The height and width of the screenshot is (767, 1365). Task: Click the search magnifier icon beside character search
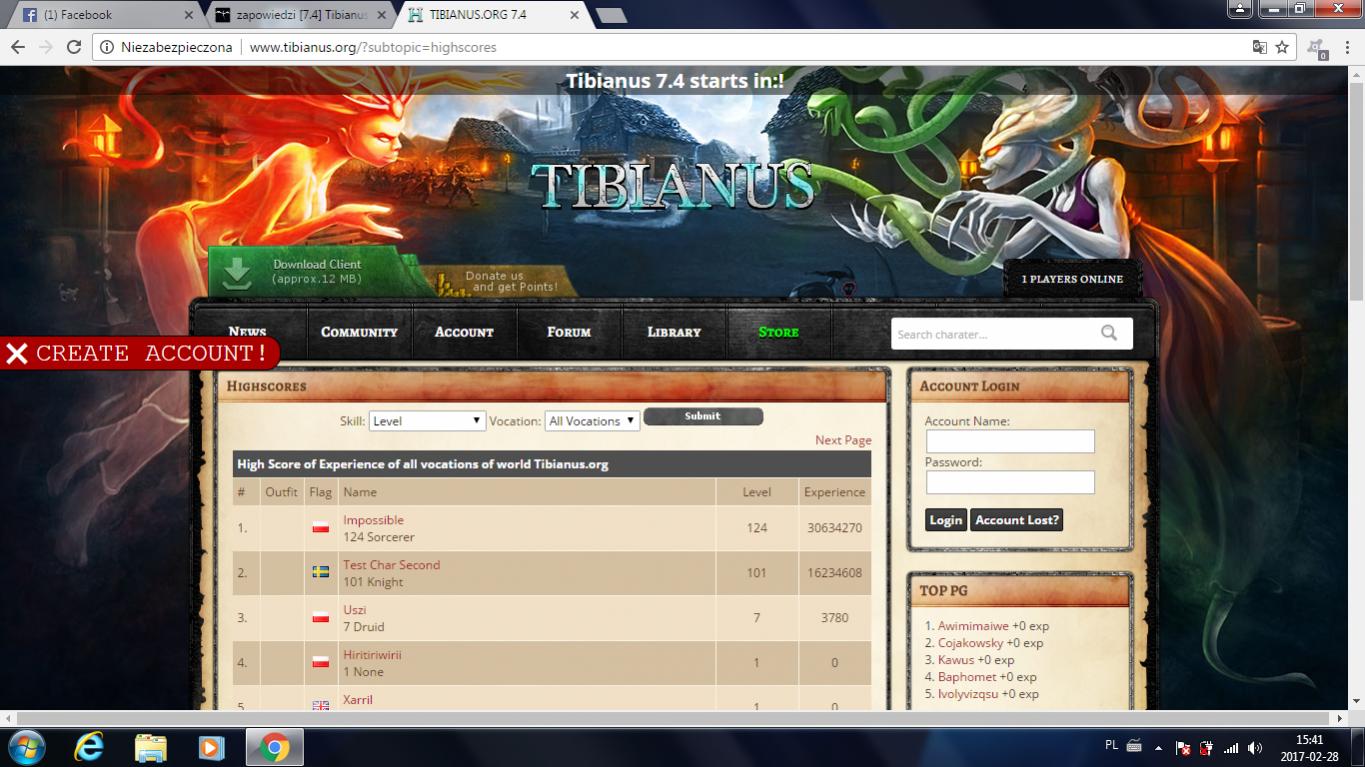pyautogui.click(x=1109, y=334)
